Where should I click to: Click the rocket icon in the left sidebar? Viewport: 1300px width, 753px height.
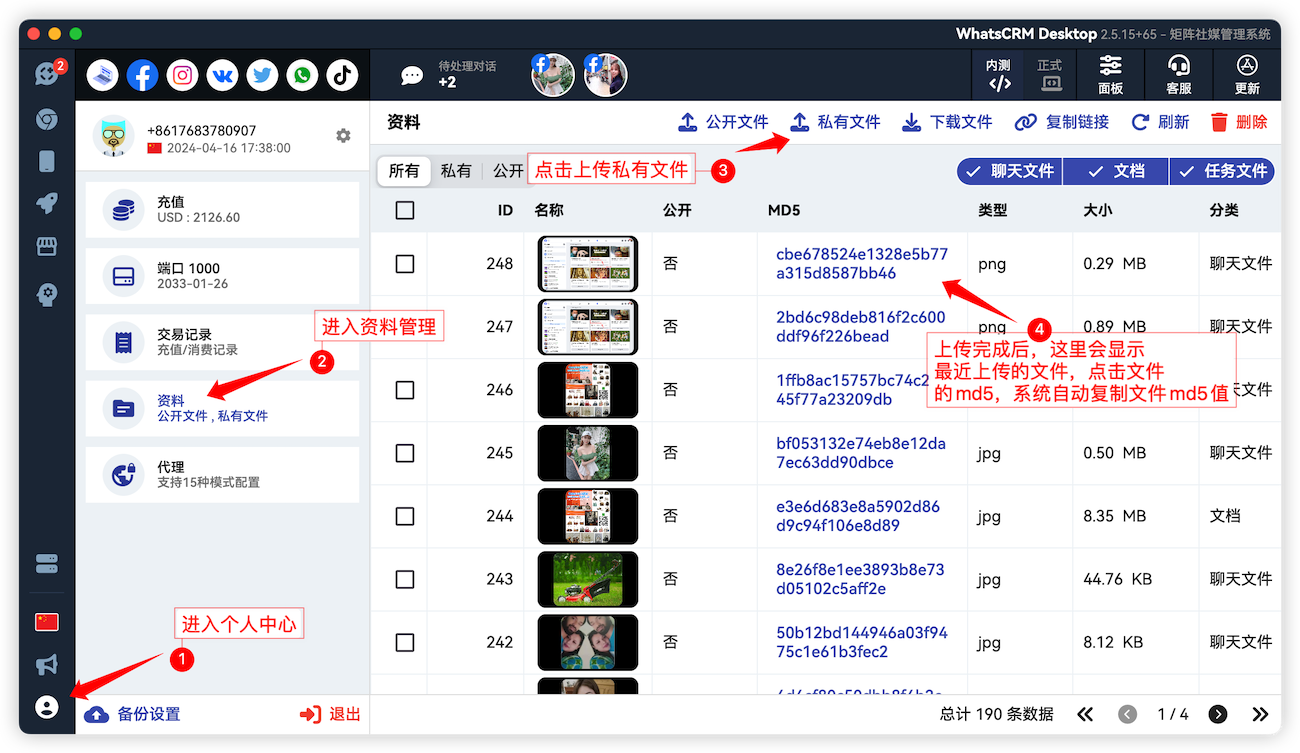(x=46, y=203)
